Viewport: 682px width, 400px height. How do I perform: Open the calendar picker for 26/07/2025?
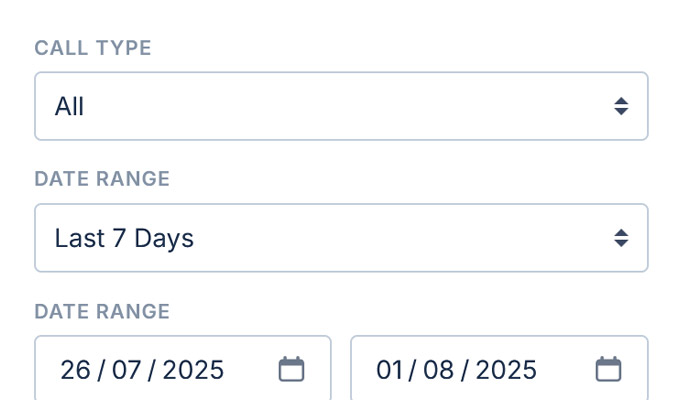pyautogui.click(x=291, y=369)
